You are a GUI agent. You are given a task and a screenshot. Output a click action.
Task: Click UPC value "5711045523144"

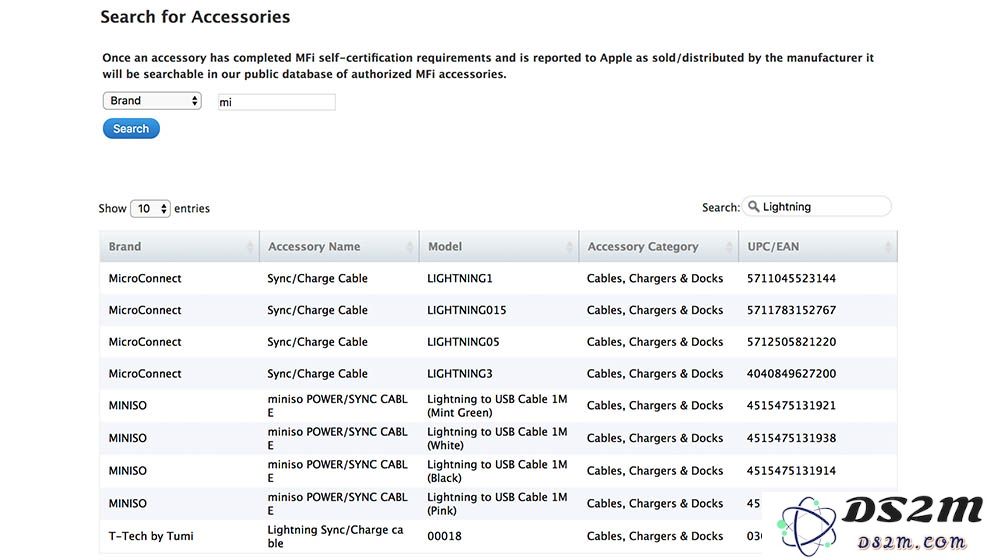[791, 278]
